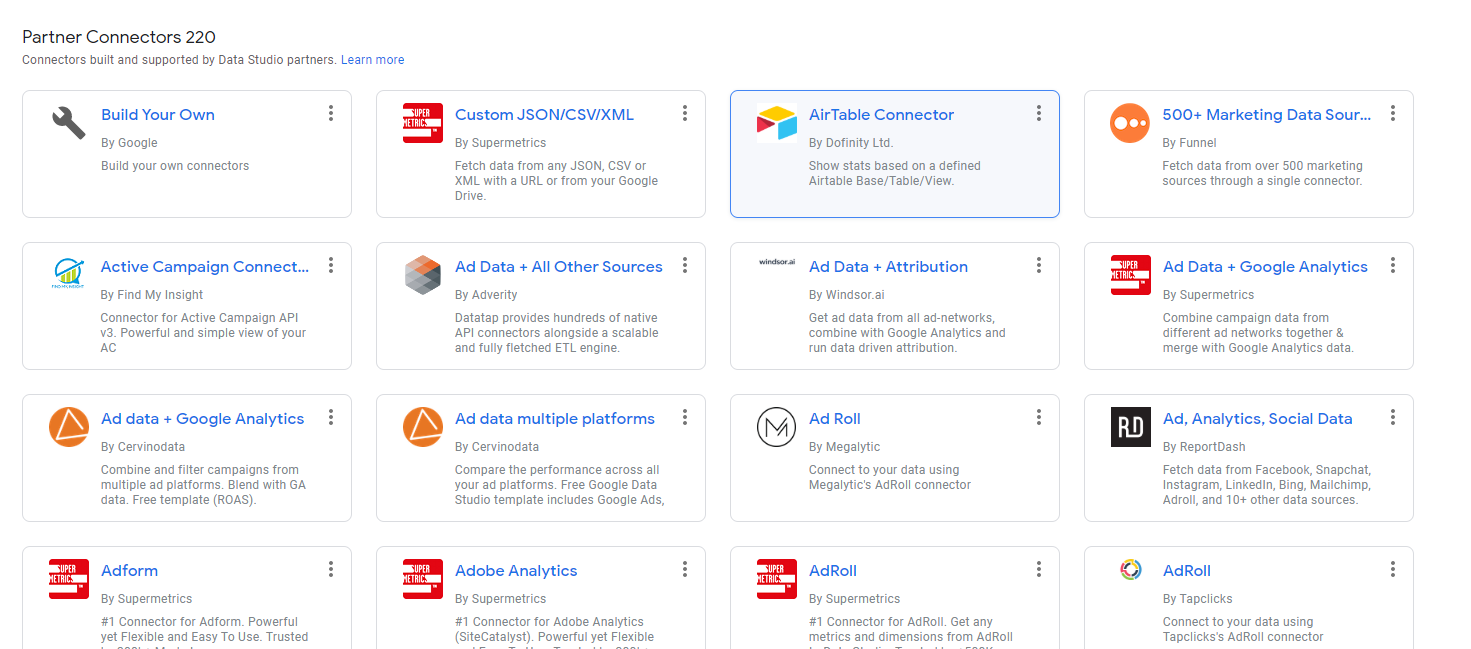
Task: Click the Tapclicks logo icon
Action: 1131,570
